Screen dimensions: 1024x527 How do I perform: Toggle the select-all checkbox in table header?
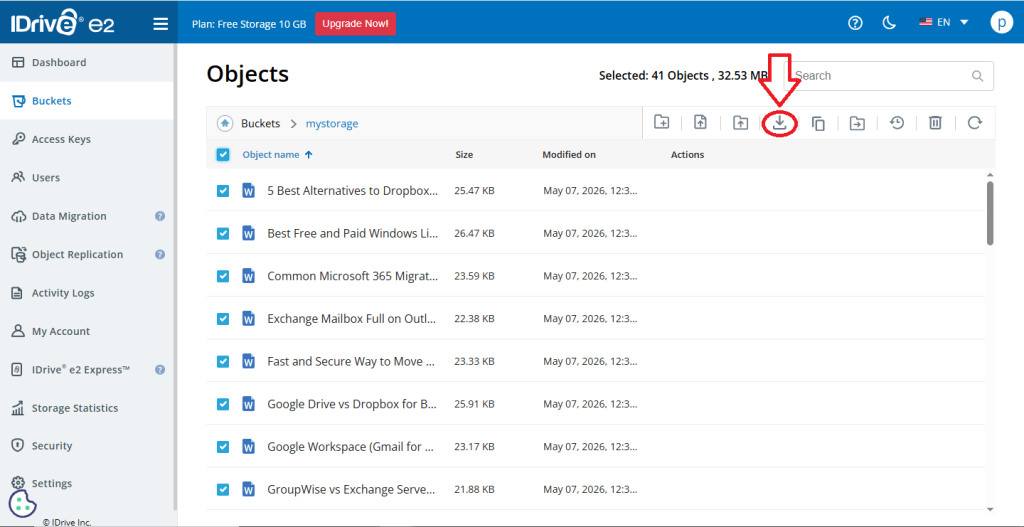(x=223, y=155)
